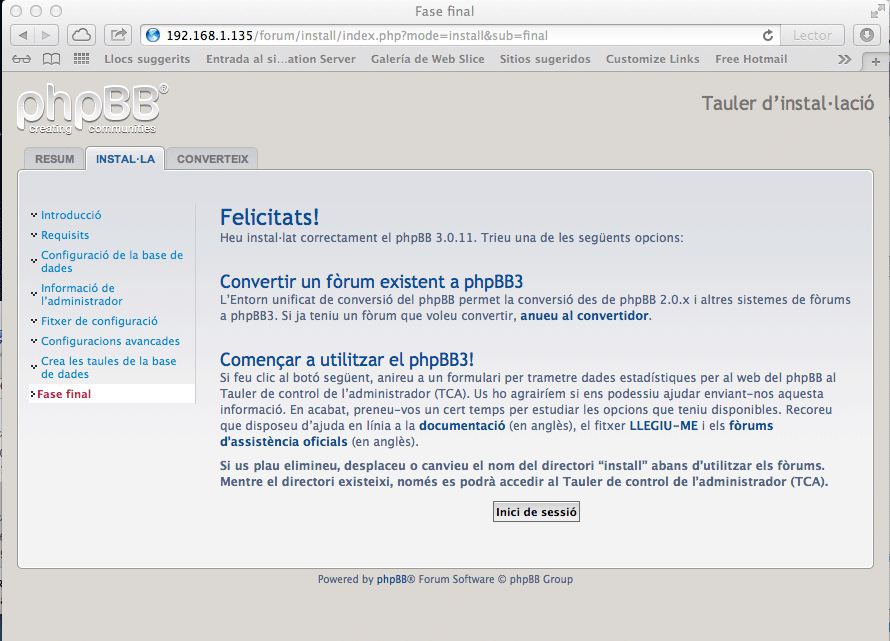This screenshot has width=890, height=641.
Task: Click the phpBB logo
Action: click(92, 109)
